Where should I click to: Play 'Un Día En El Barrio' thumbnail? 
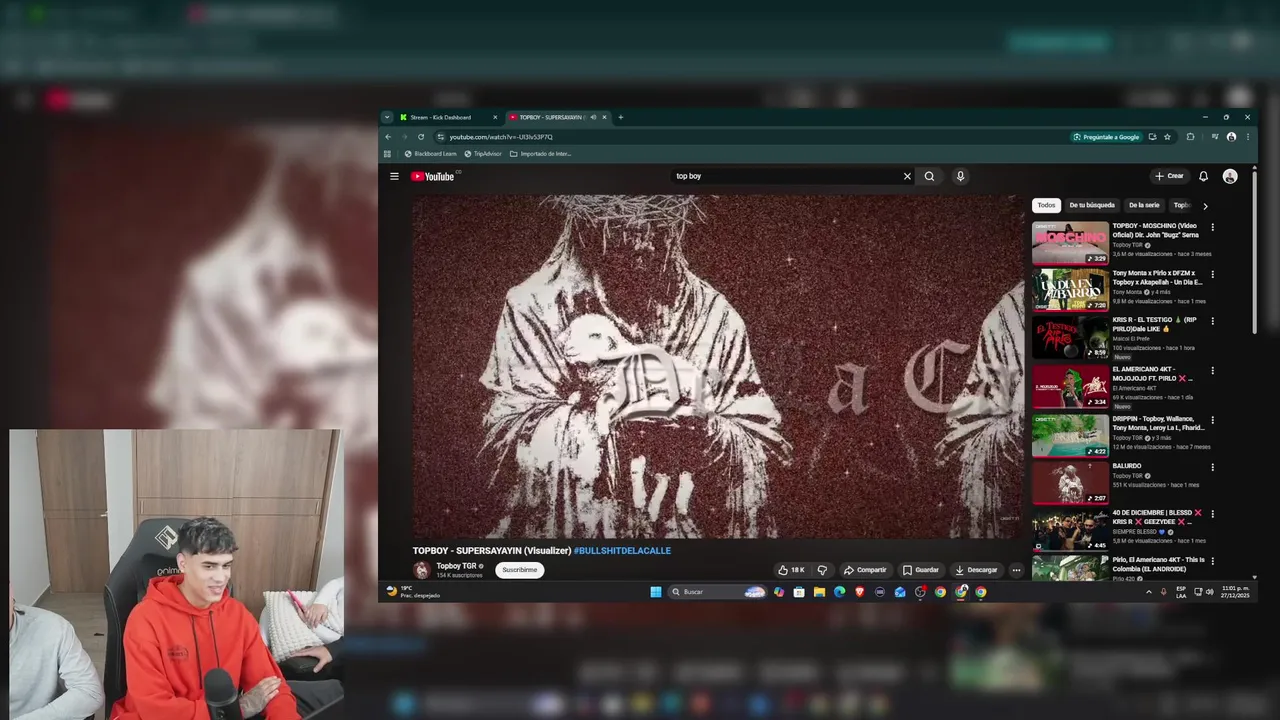coord(1070,290)
